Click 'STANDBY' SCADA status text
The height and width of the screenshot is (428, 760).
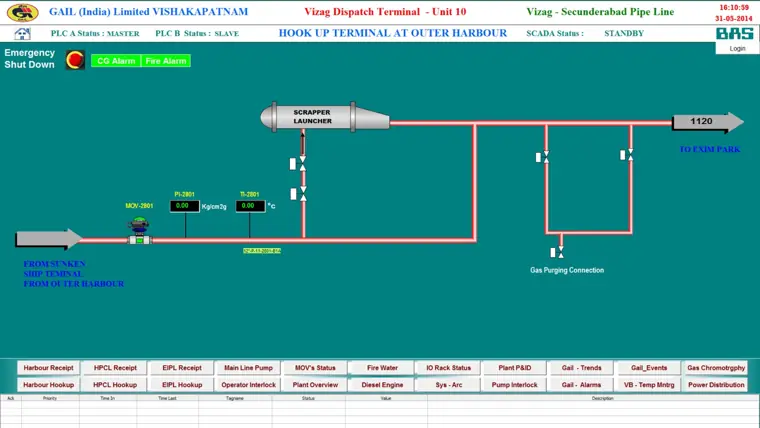pyautogui.click(x=624, y=33)
